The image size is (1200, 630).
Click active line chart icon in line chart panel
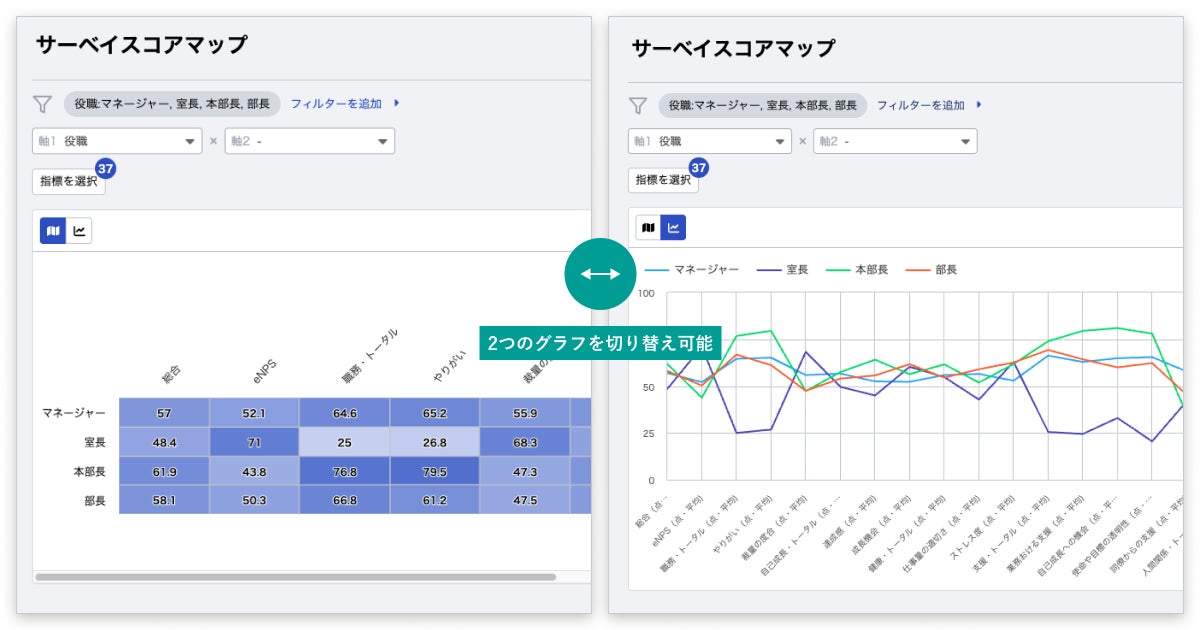(x=673, y=228)
